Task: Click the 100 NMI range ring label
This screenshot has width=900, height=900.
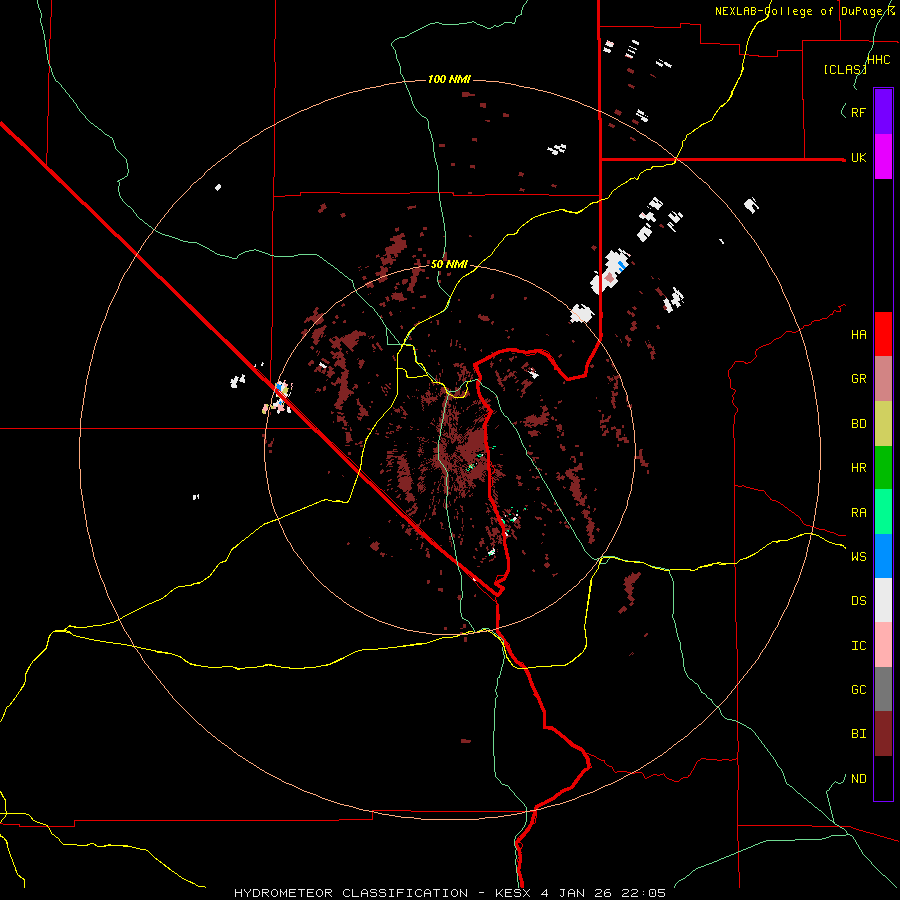Action: [449, 79]
